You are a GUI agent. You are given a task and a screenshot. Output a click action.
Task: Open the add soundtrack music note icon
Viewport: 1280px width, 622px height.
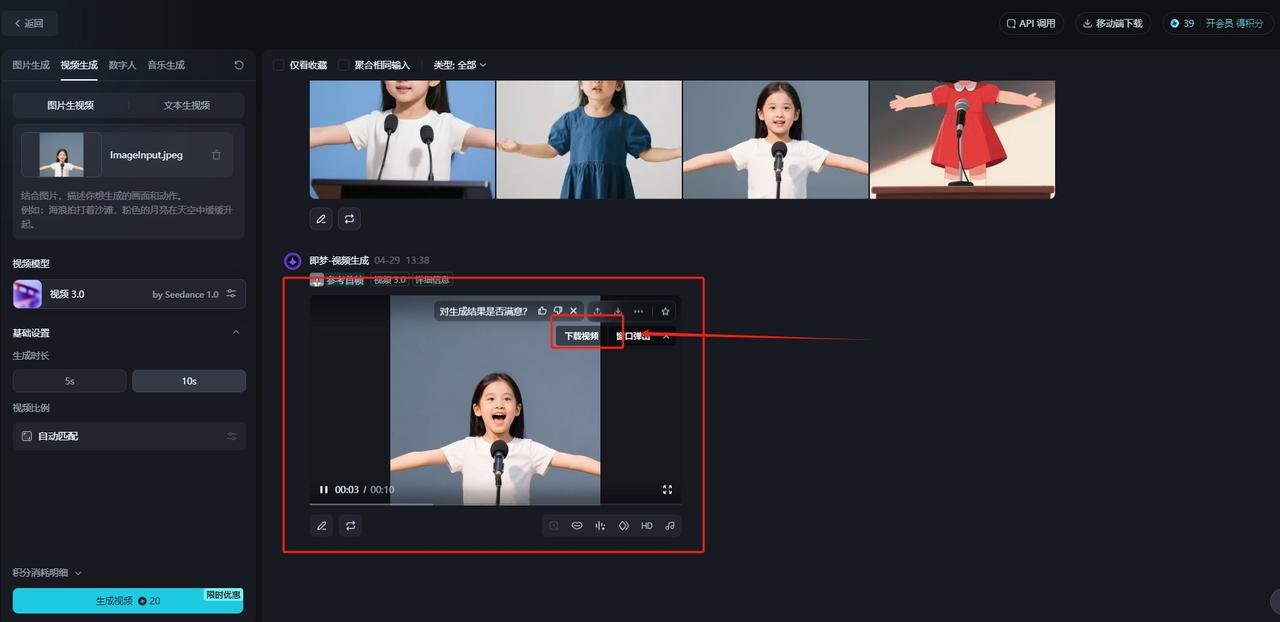click(x=669, y=525)
